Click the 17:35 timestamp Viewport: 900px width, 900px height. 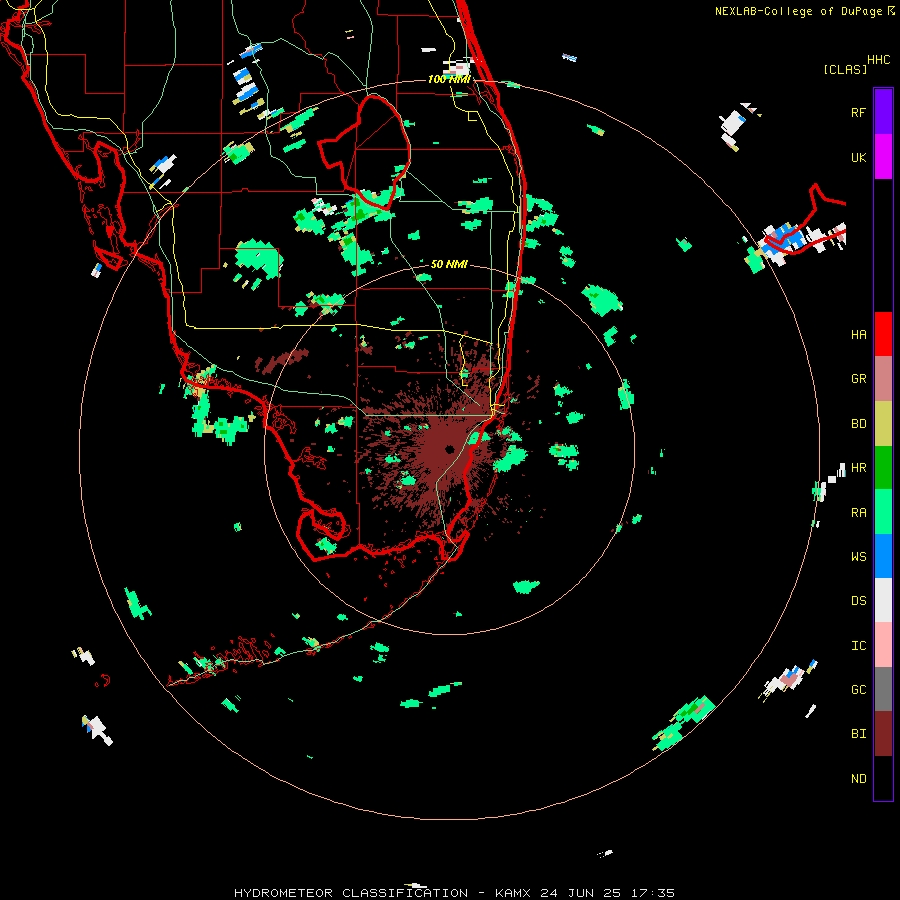(653, 893)
